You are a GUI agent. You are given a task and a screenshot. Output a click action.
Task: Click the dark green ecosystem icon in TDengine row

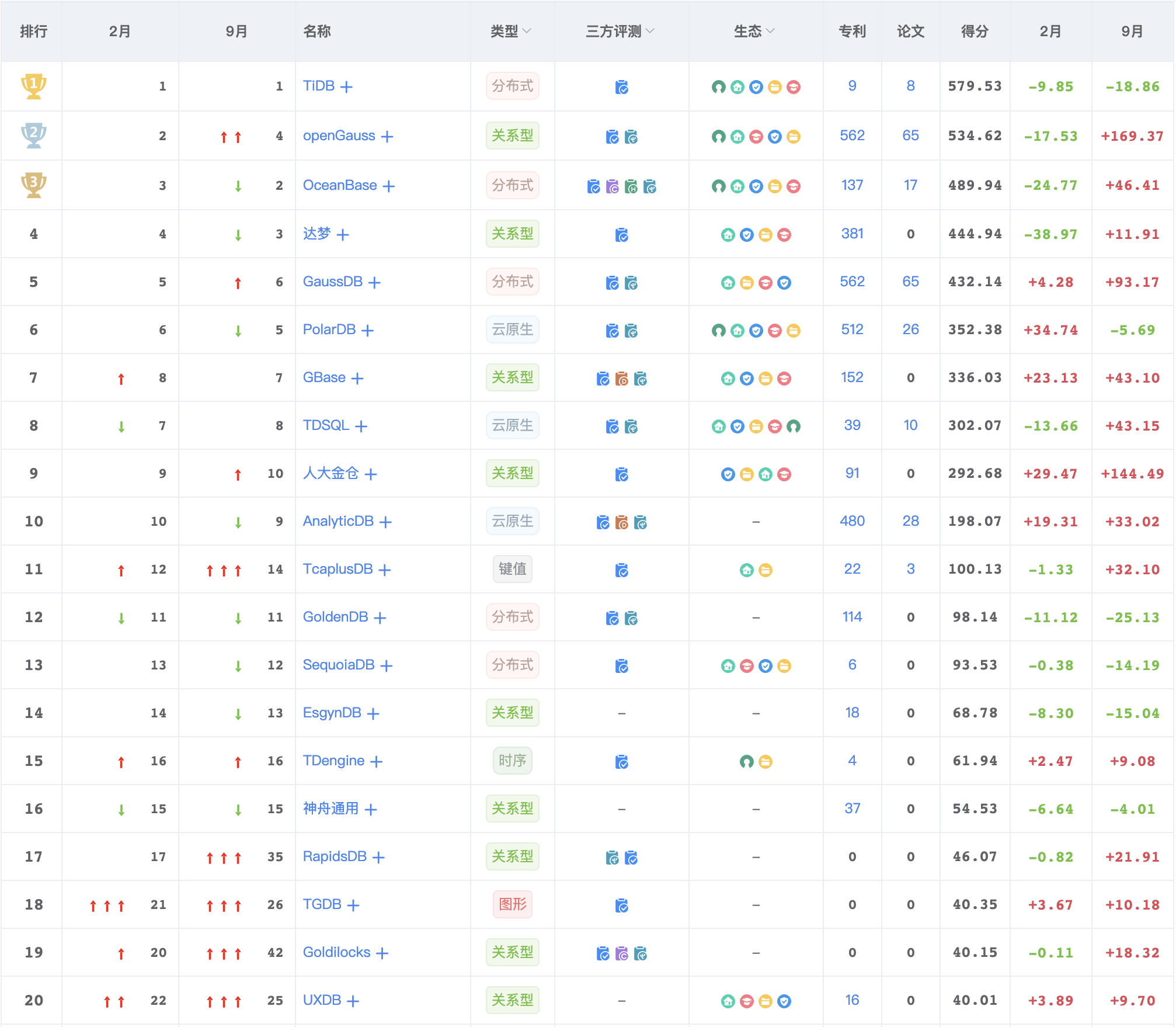coord(747,762)
